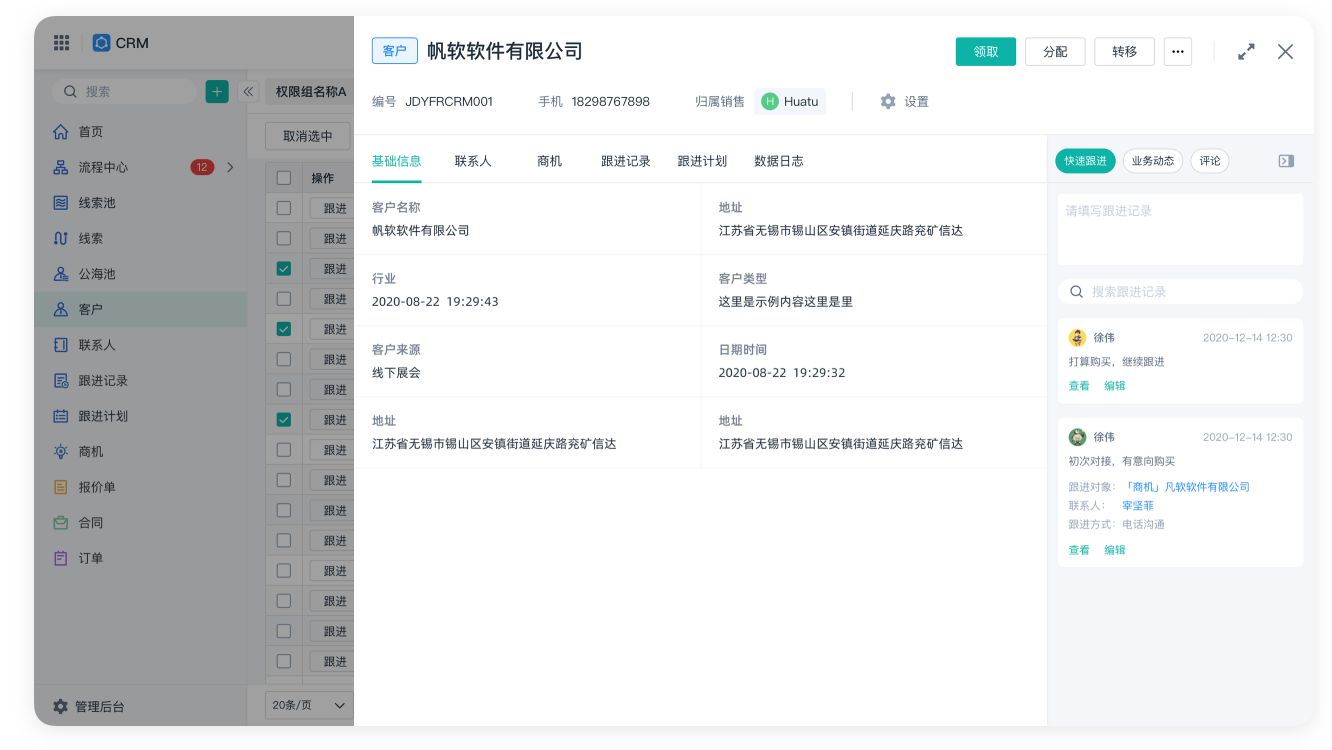Open the app grid launcher icon
The height and width of the screenshot is (750, 1332).
(61, 43)
